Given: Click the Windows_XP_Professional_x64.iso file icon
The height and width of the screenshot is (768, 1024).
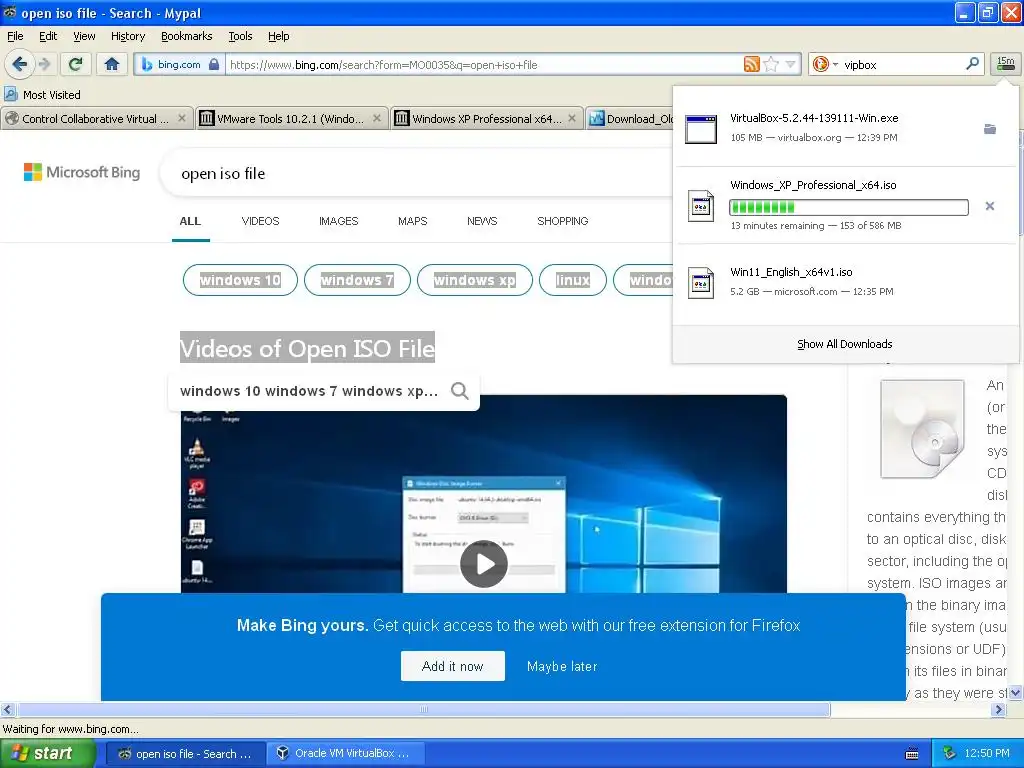Looking at the screenshot, I should coord(701,206).
